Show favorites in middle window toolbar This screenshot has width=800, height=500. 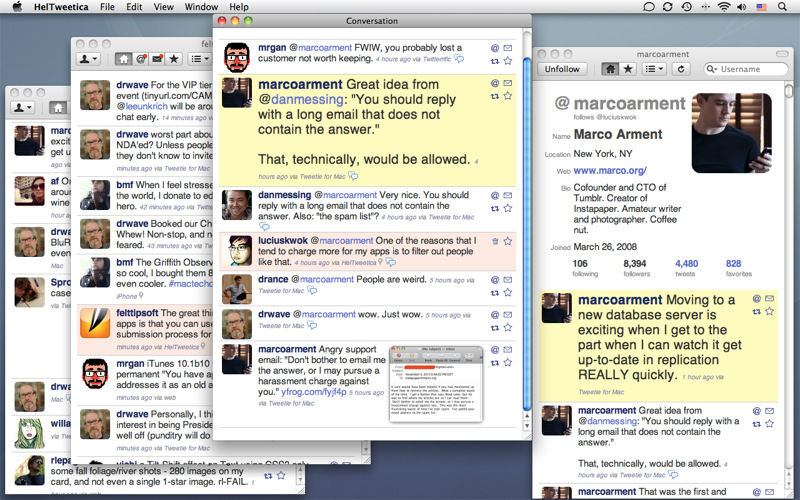point(174,59)
